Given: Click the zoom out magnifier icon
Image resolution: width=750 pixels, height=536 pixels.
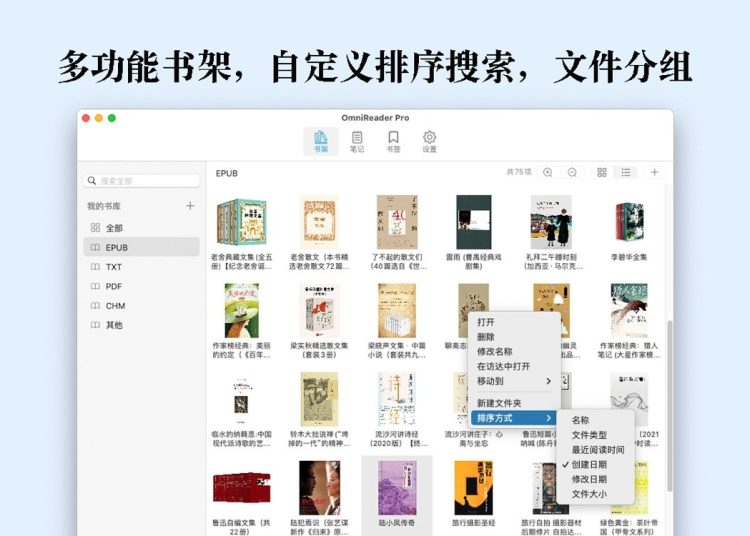Looking at the screenshot, I should (572, 173).
